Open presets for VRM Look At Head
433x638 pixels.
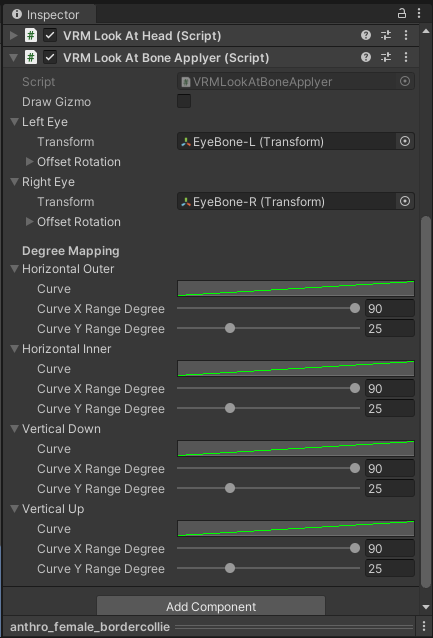pyautogui.click(x=386, y=35)
